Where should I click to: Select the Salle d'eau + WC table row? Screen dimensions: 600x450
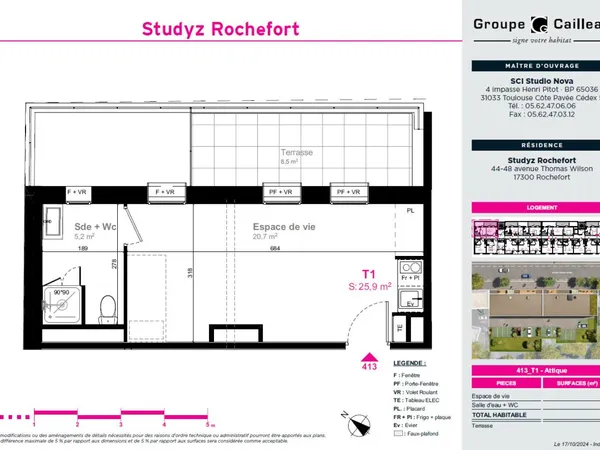(536, 405)
